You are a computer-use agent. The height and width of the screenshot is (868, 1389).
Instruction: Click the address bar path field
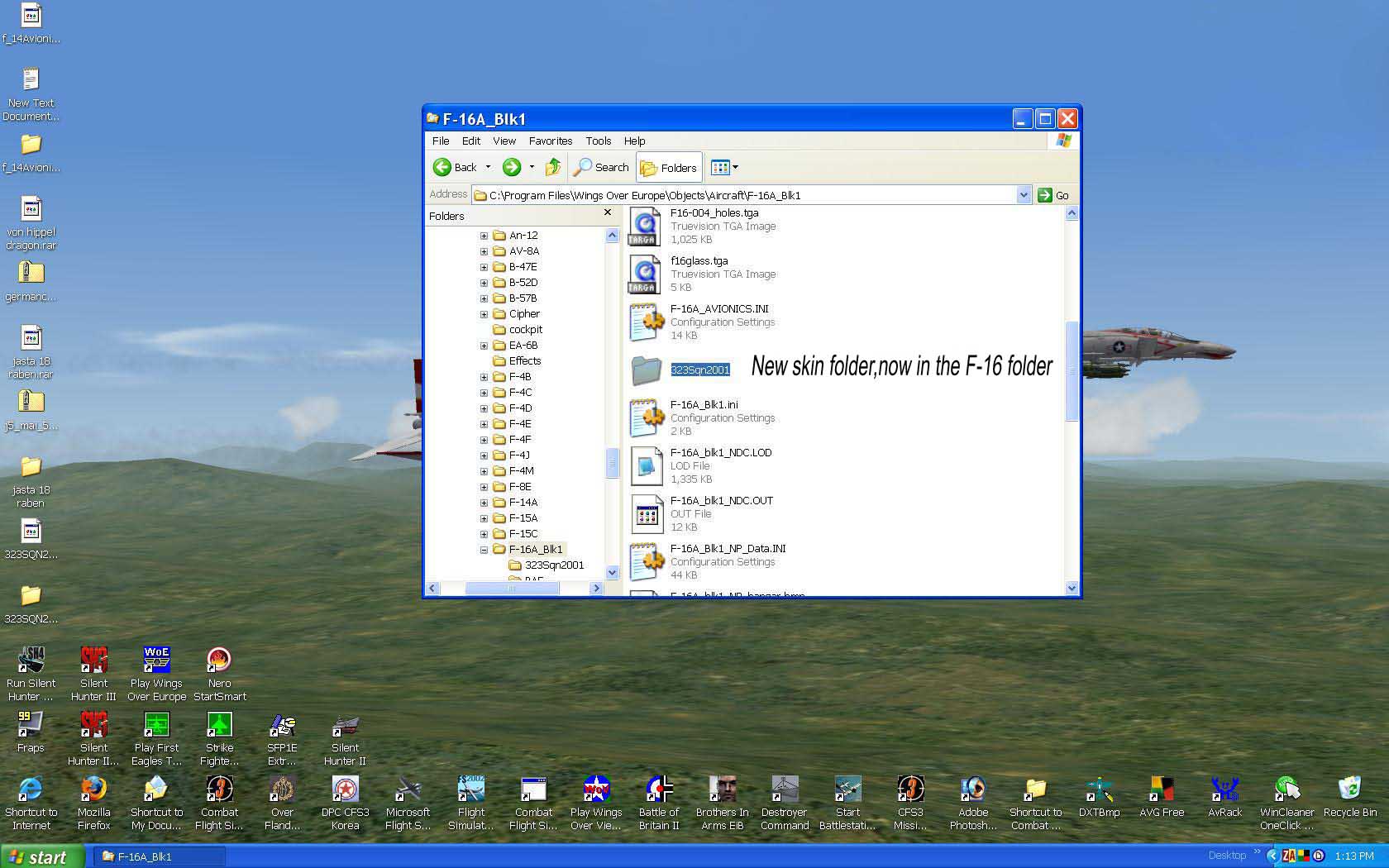point(744,195)
